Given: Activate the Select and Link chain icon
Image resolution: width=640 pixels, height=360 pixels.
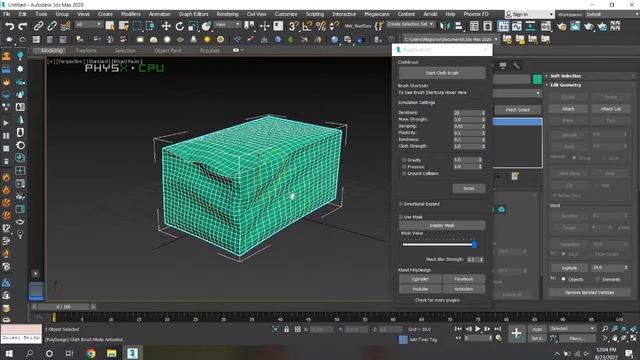Looking at the screenshot, I should (38, 26).
